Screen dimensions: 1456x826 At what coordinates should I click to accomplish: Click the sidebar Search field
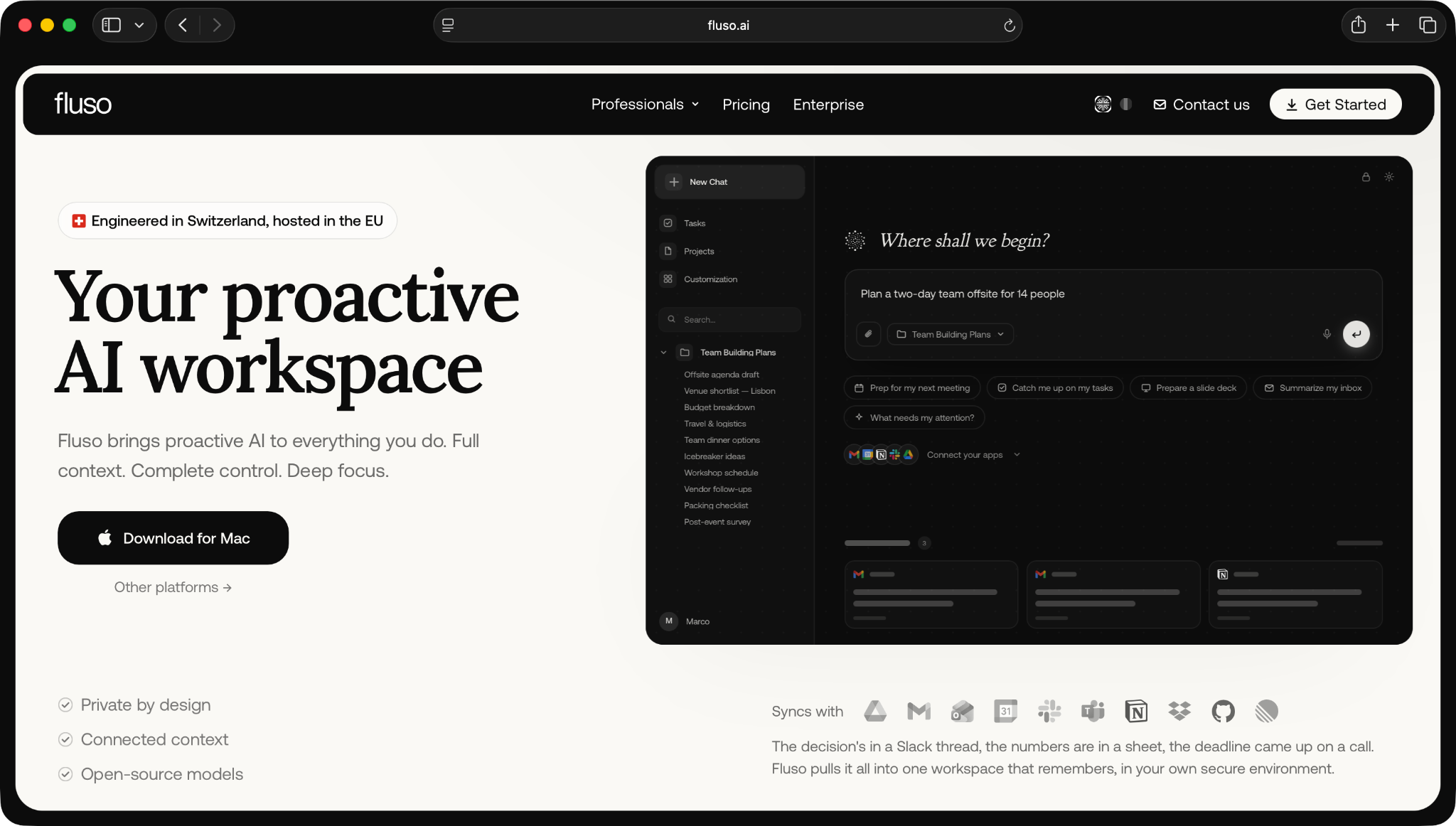point(729,320)
